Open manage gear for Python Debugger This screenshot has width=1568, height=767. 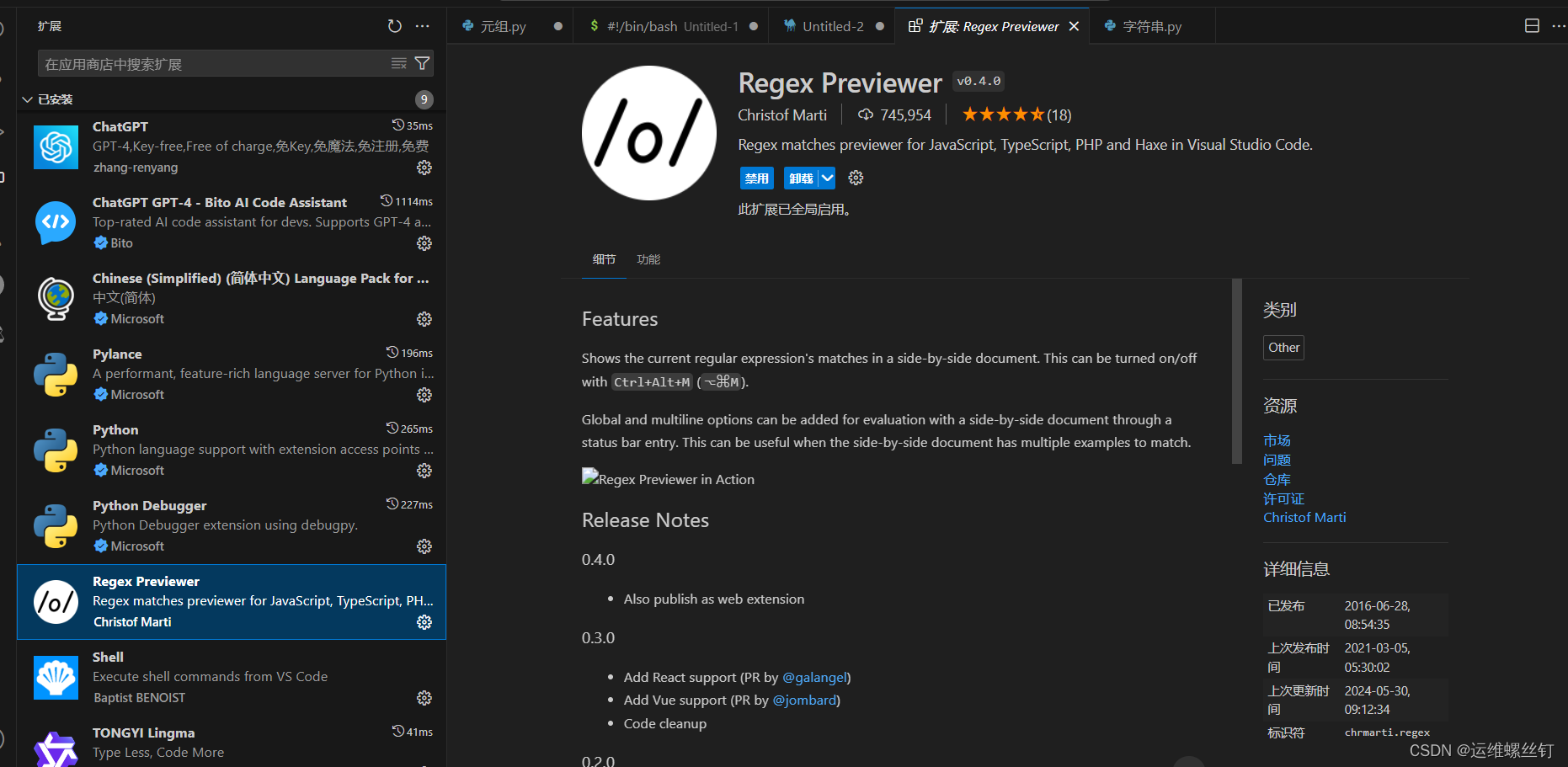424,546
